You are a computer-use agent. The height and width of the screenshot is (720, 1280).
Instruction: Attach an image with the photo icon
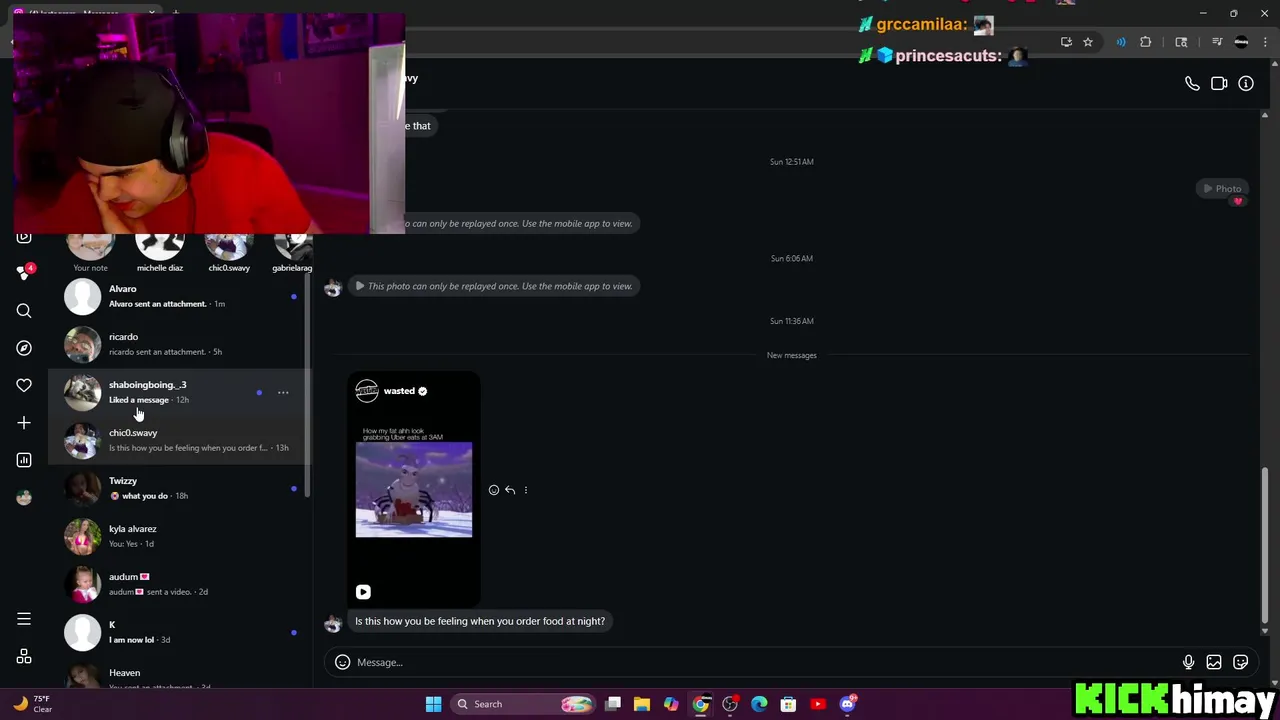(1214, 662)
